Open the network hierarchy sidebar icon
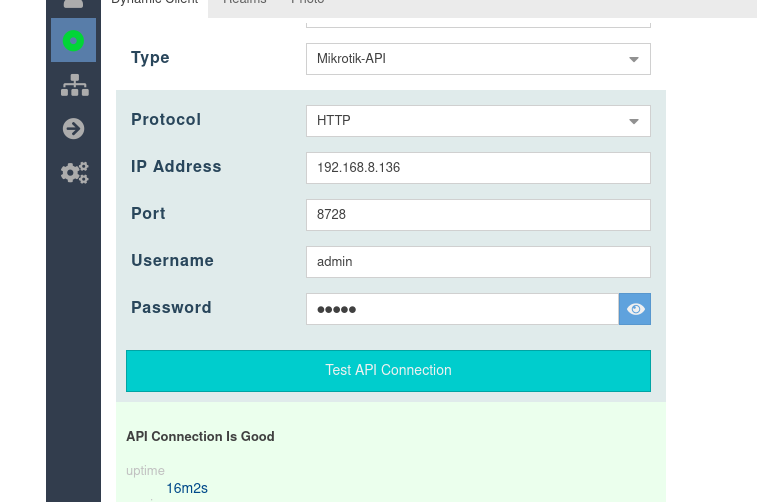The height and width of the screenshot is (502, 758). click(74, 86)
